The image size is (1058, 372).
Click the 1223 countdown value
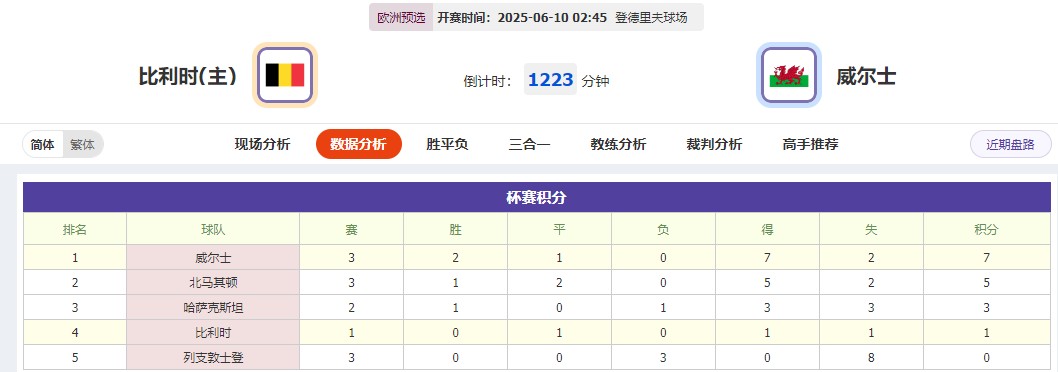[551, 80]
